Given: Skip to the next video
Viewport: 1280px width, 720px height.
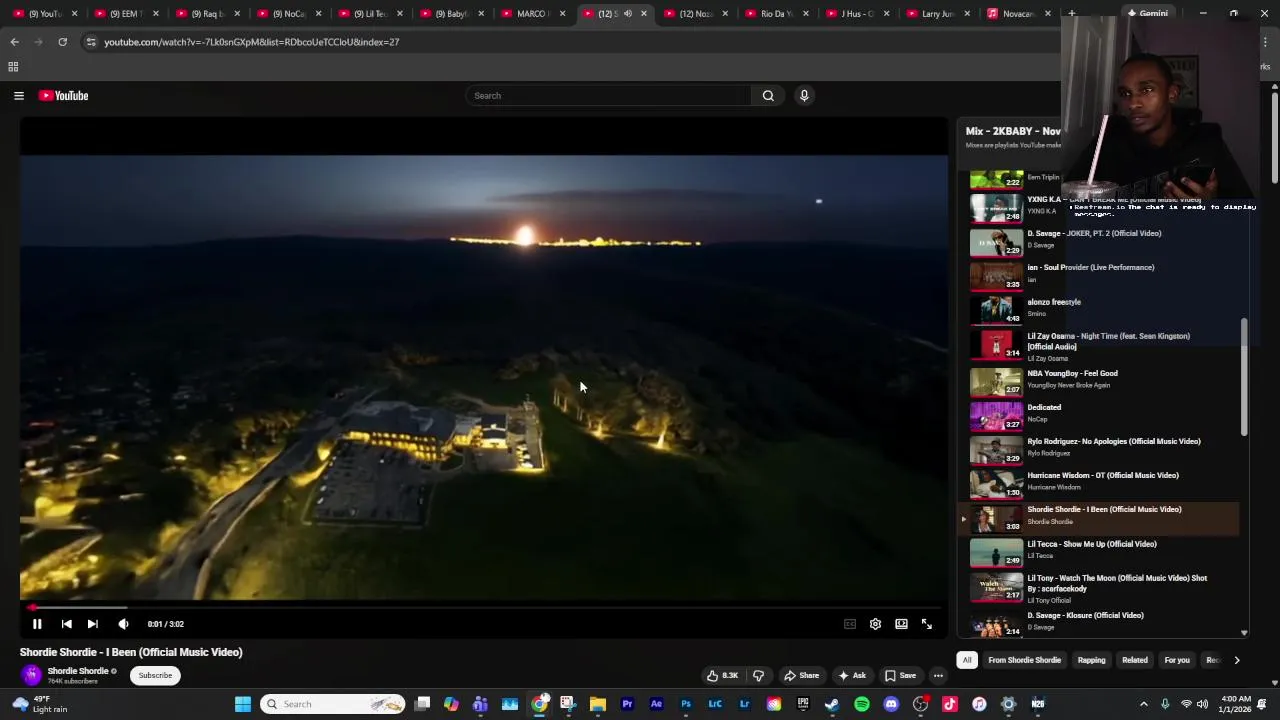Looking at the screenshot, I should point(92,624).
